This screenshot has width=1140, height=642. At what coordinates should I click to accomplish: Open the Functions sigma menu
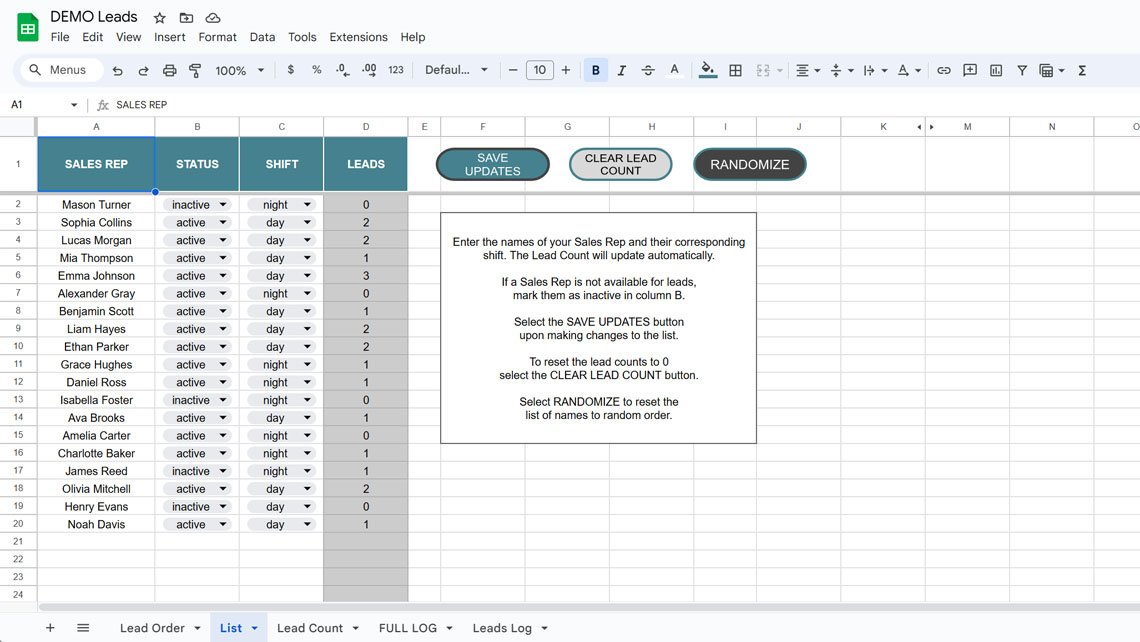(1082, 71)
